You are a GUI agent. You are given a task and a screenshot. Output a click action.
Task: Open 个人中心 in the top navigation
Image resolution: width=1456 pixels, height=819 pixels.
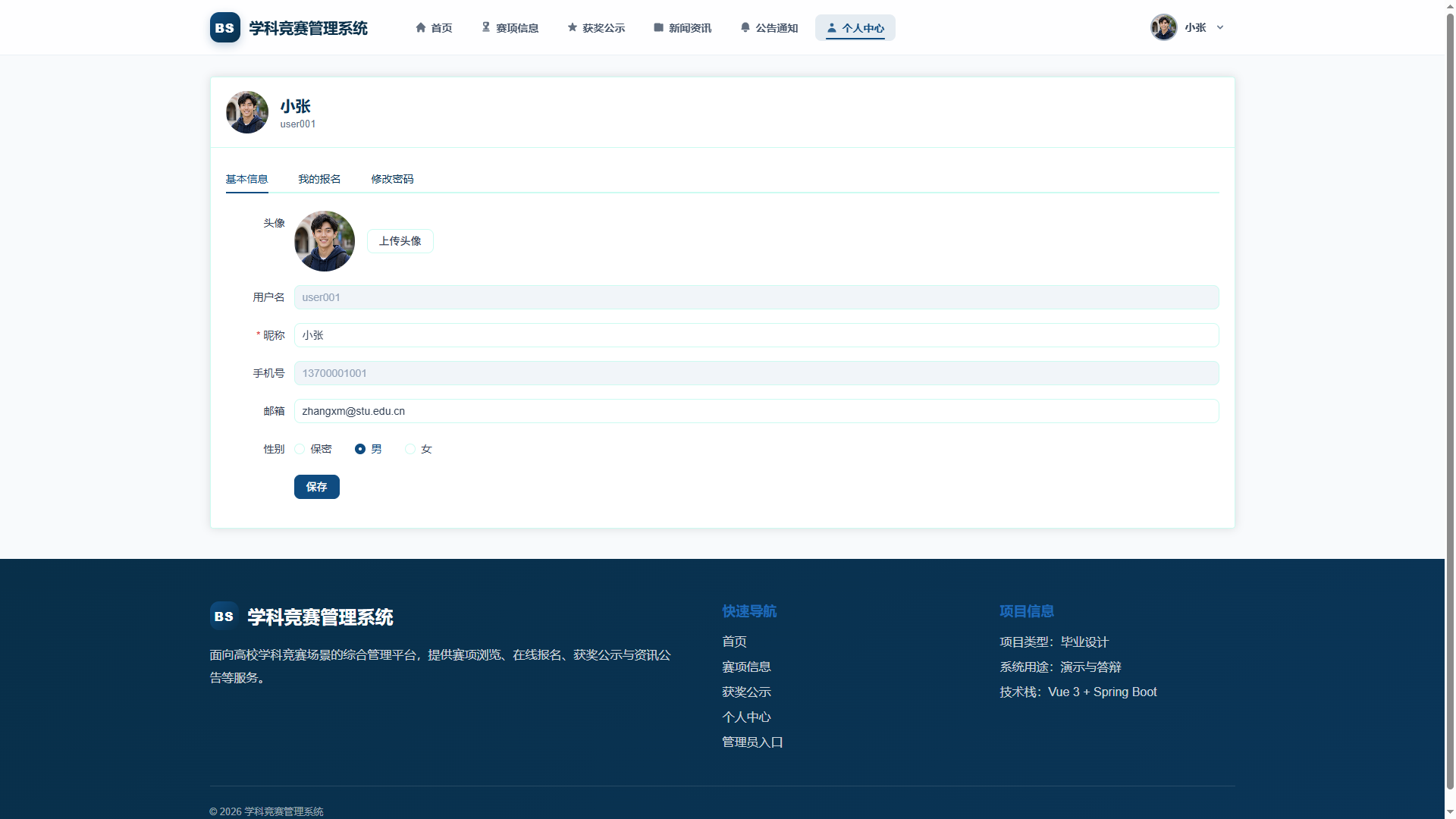click(855, 28)
